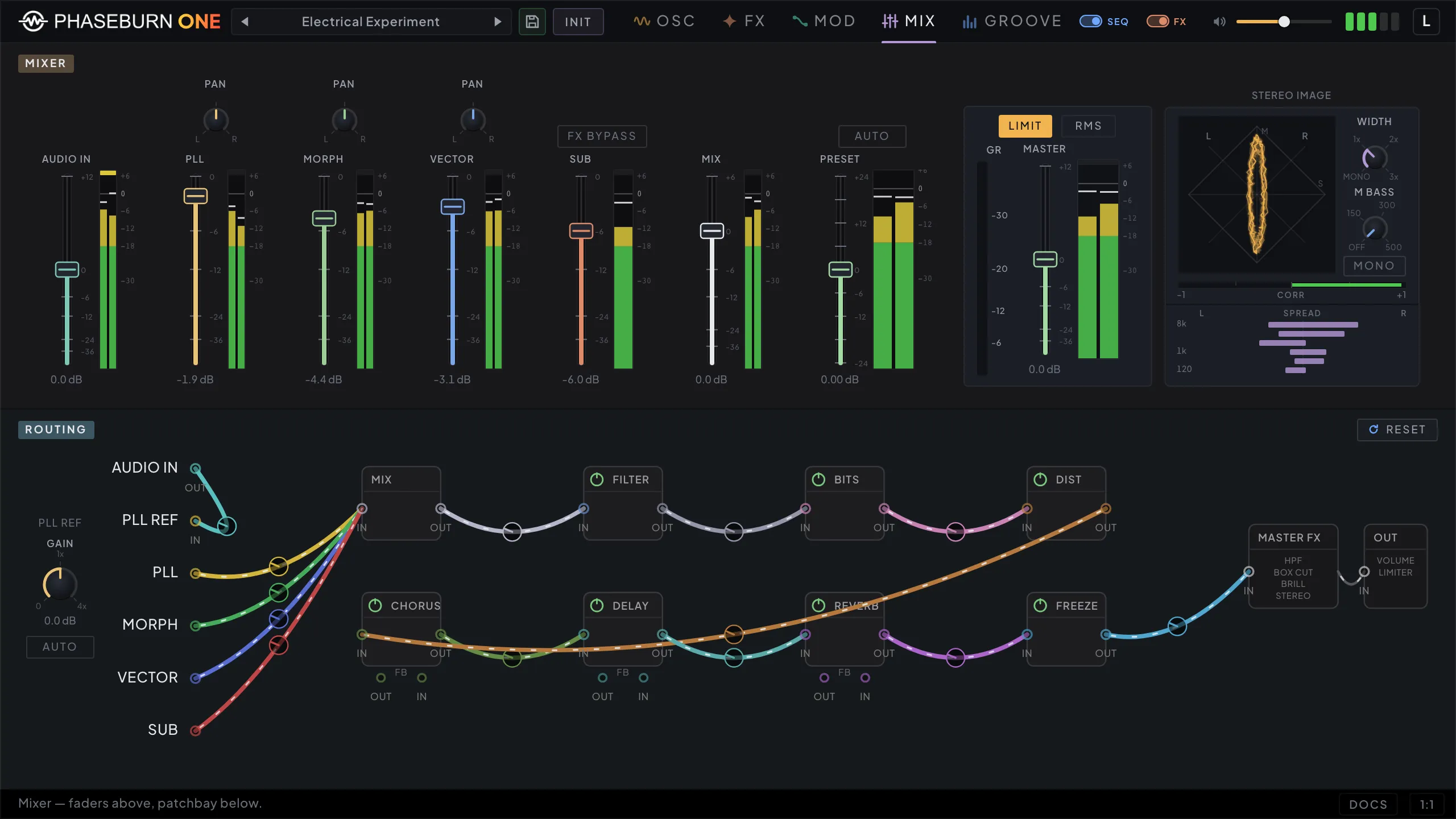Open the FX tab
Image resolution: width=1456 pixels, height=819 pixels.
(x=743, y=21)
